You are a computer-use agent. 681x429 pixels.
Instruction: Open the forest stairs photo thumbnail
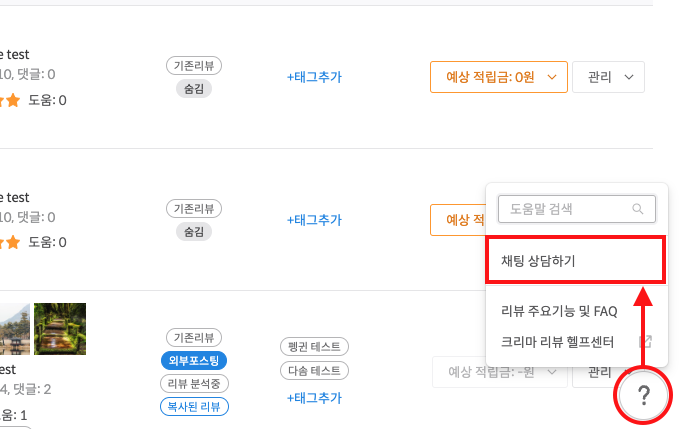point(60,329)
